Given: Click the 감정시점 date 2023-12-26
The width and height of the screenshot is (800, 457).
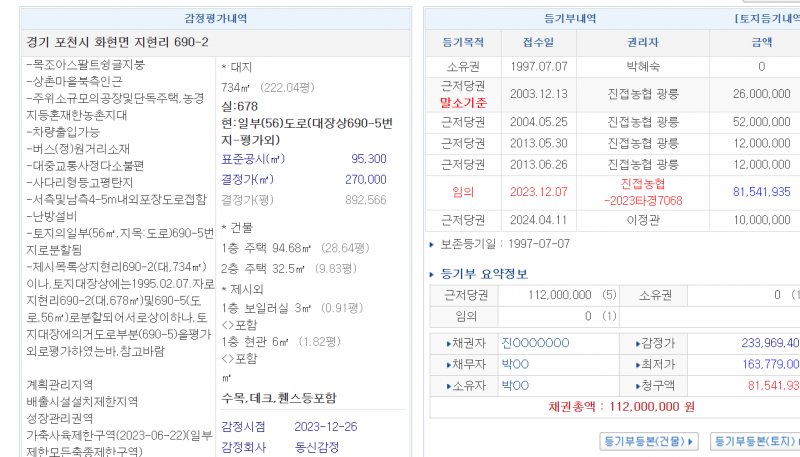Looking at the screenshot, I should [326, 426].
